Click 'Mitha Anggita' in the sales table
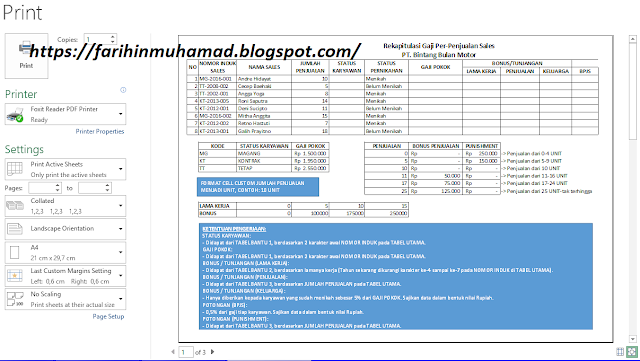Image resolution: width=640 pixels, height=361 pixels. tap(254, 116)
